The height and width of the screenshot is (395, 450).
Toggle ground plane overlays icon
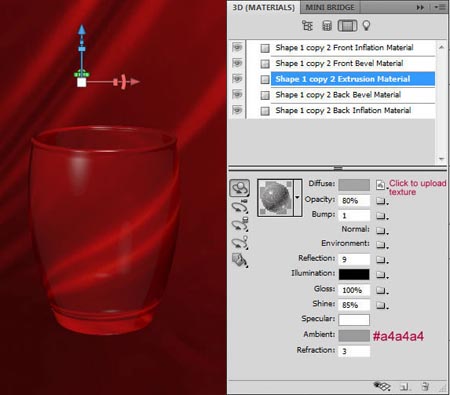point(382,386)
